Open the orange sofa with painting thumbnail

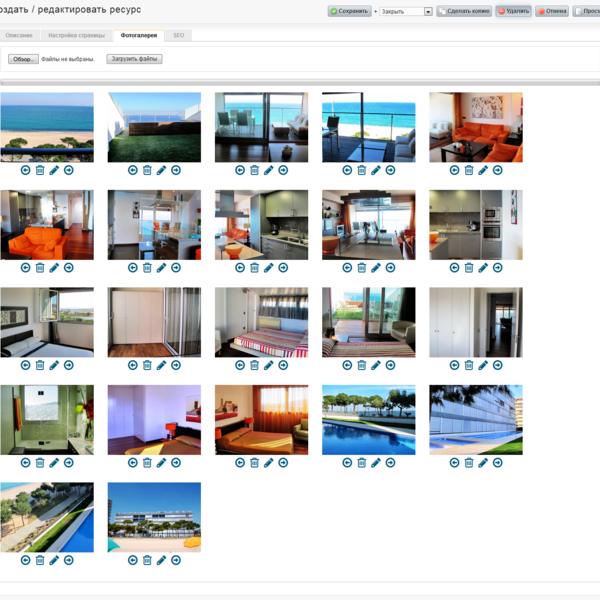click(476, 127)
